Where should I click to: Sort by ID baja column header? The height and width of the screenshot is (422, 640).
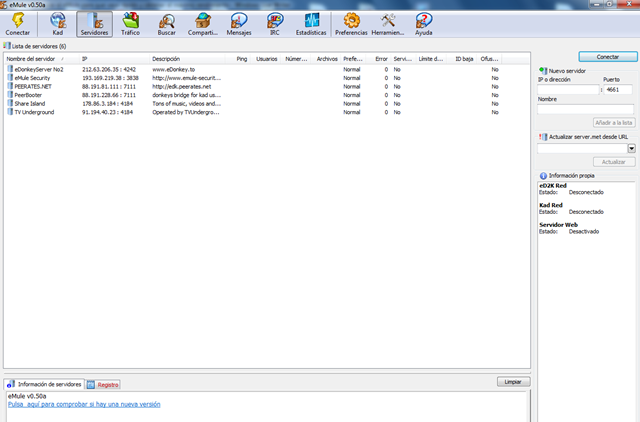pos(462,59)
